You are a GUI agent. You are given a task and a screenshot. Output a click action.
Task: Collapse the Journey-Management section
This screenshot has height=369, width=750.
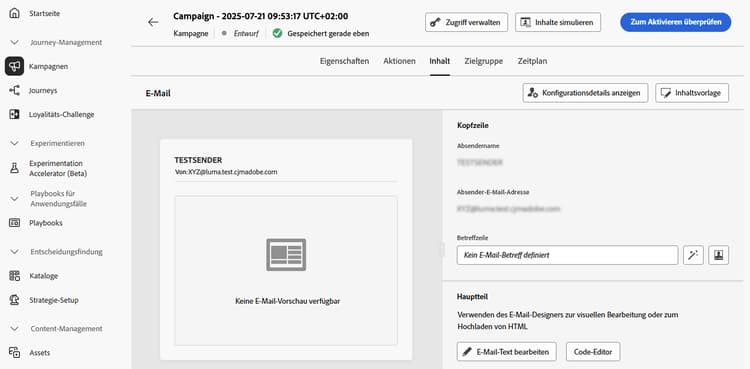(x=14, y=43)
